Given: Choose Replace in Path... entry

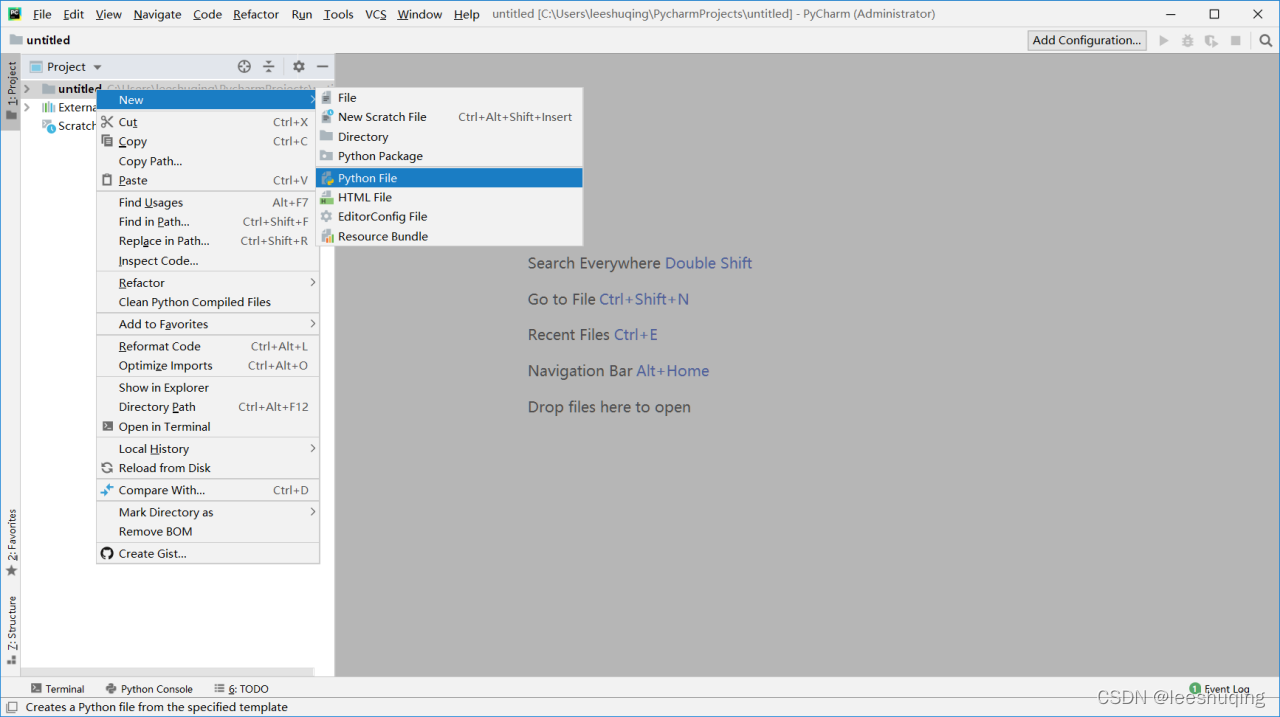Looking at the screenshot, I should coord(208,241).
